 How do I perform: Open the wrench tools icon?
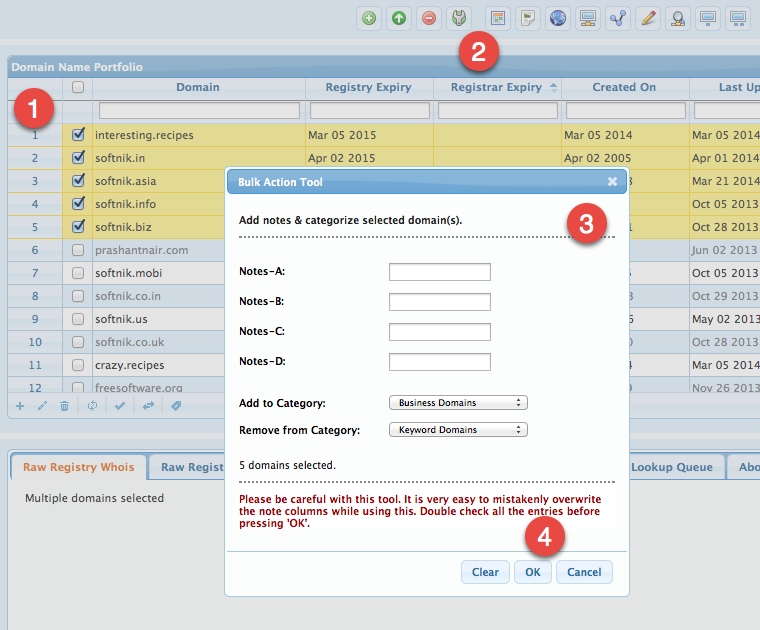459,18
